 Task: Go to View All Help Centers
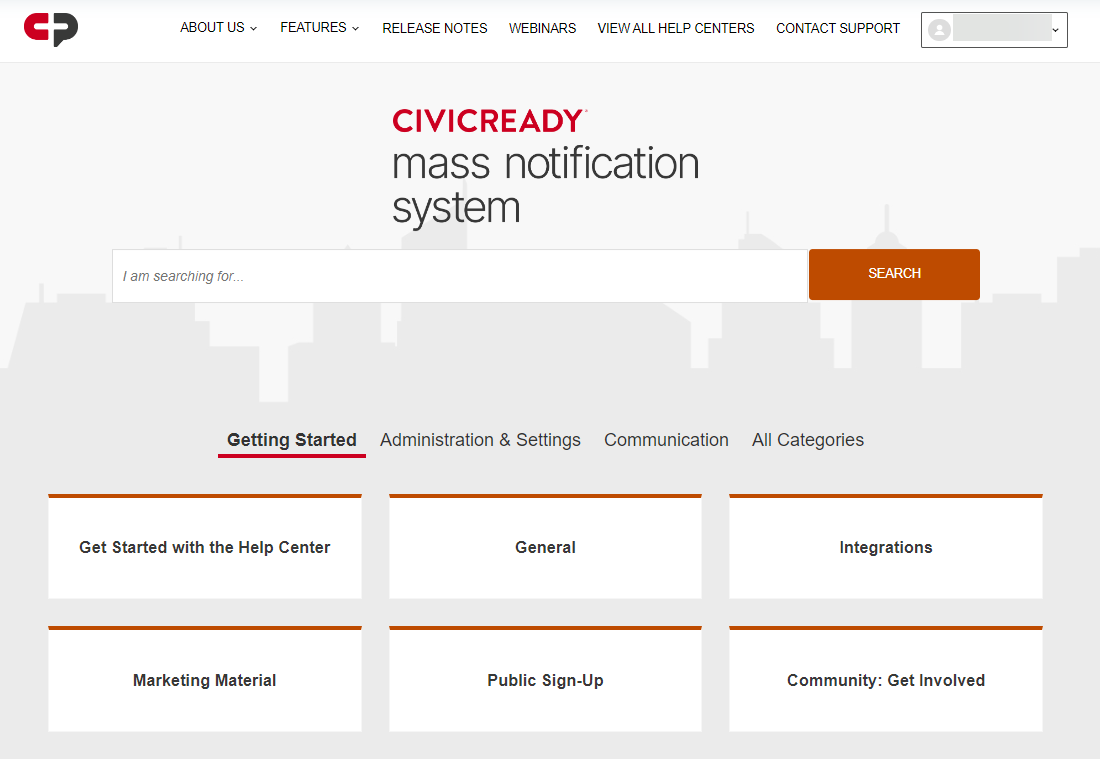tap(676, 28)
